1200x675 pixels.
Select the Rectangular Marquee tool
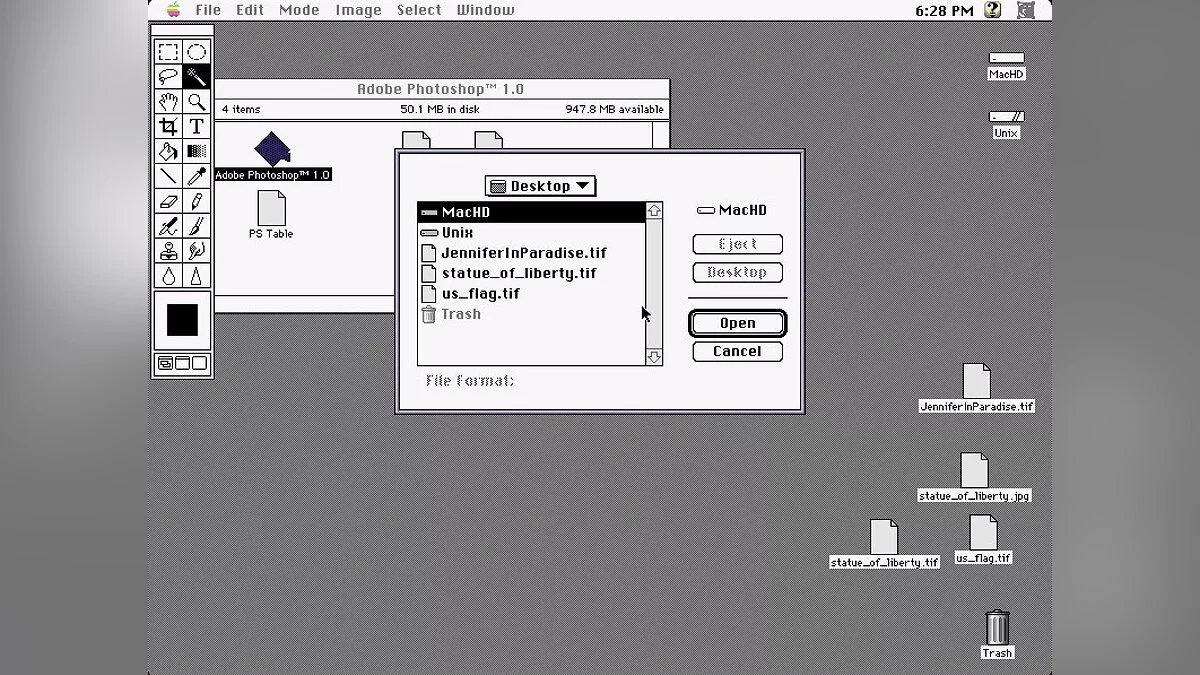(168, 52)
